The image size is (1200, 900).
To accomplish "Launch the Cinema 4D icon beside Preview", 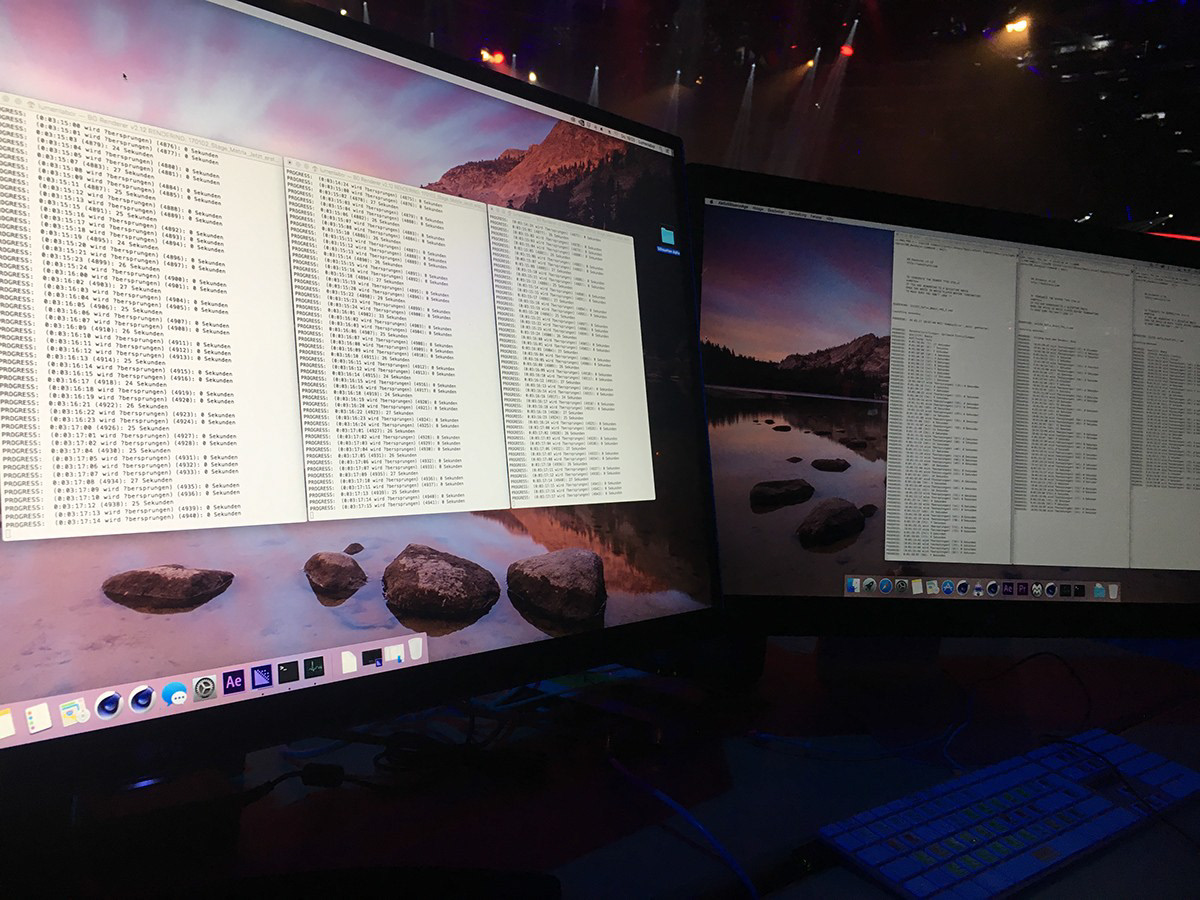I will coord(109,705).
